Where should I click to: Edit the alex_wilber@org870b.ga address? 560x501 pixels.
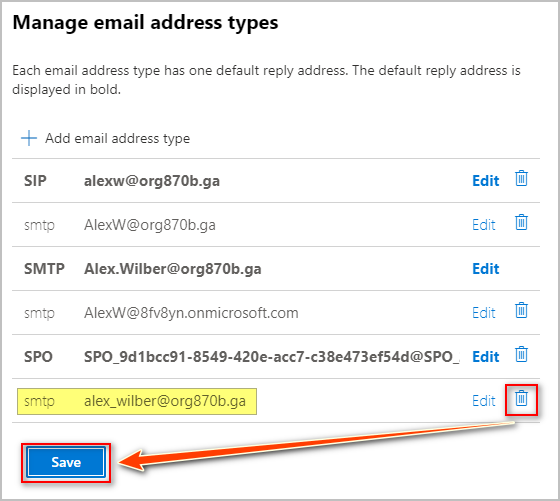click(484, 401)
